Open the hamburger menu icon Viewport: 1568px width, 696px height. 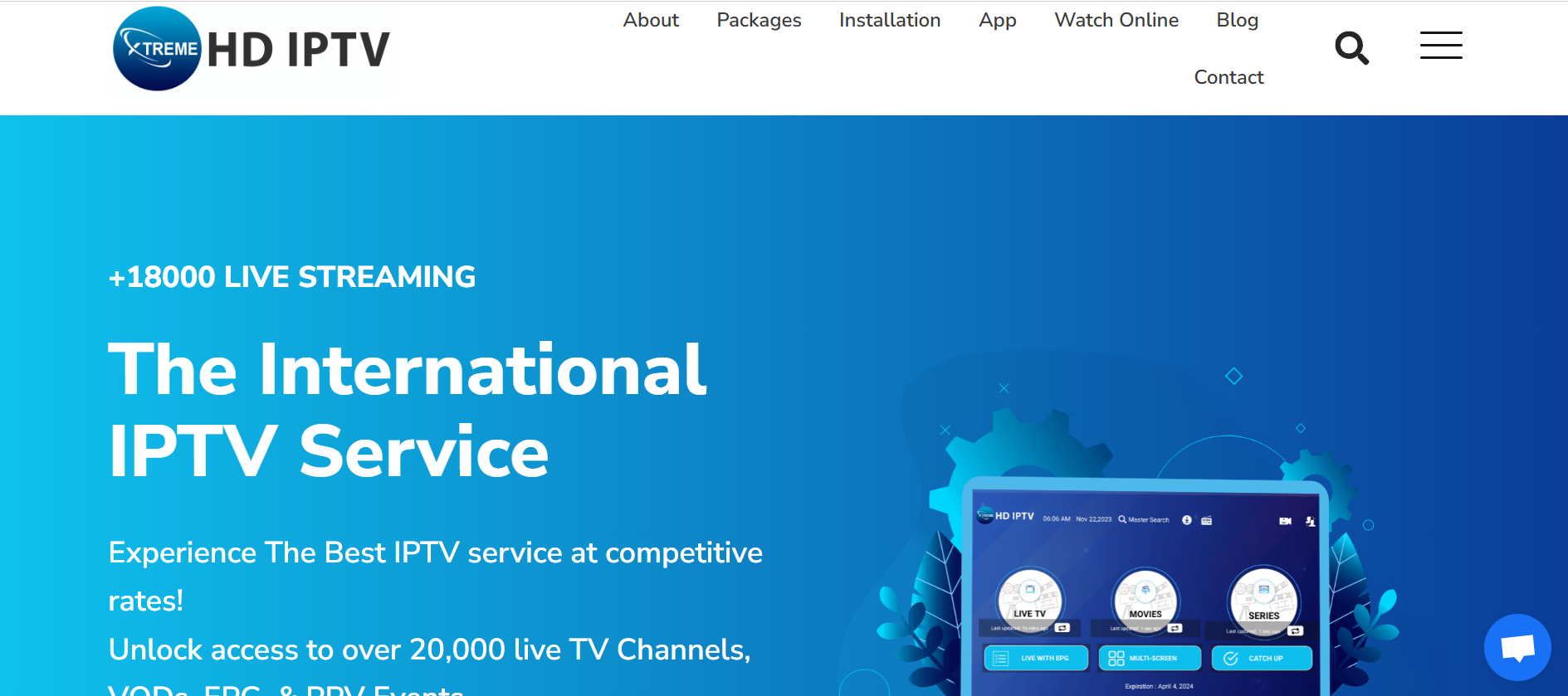point(1441,46)
